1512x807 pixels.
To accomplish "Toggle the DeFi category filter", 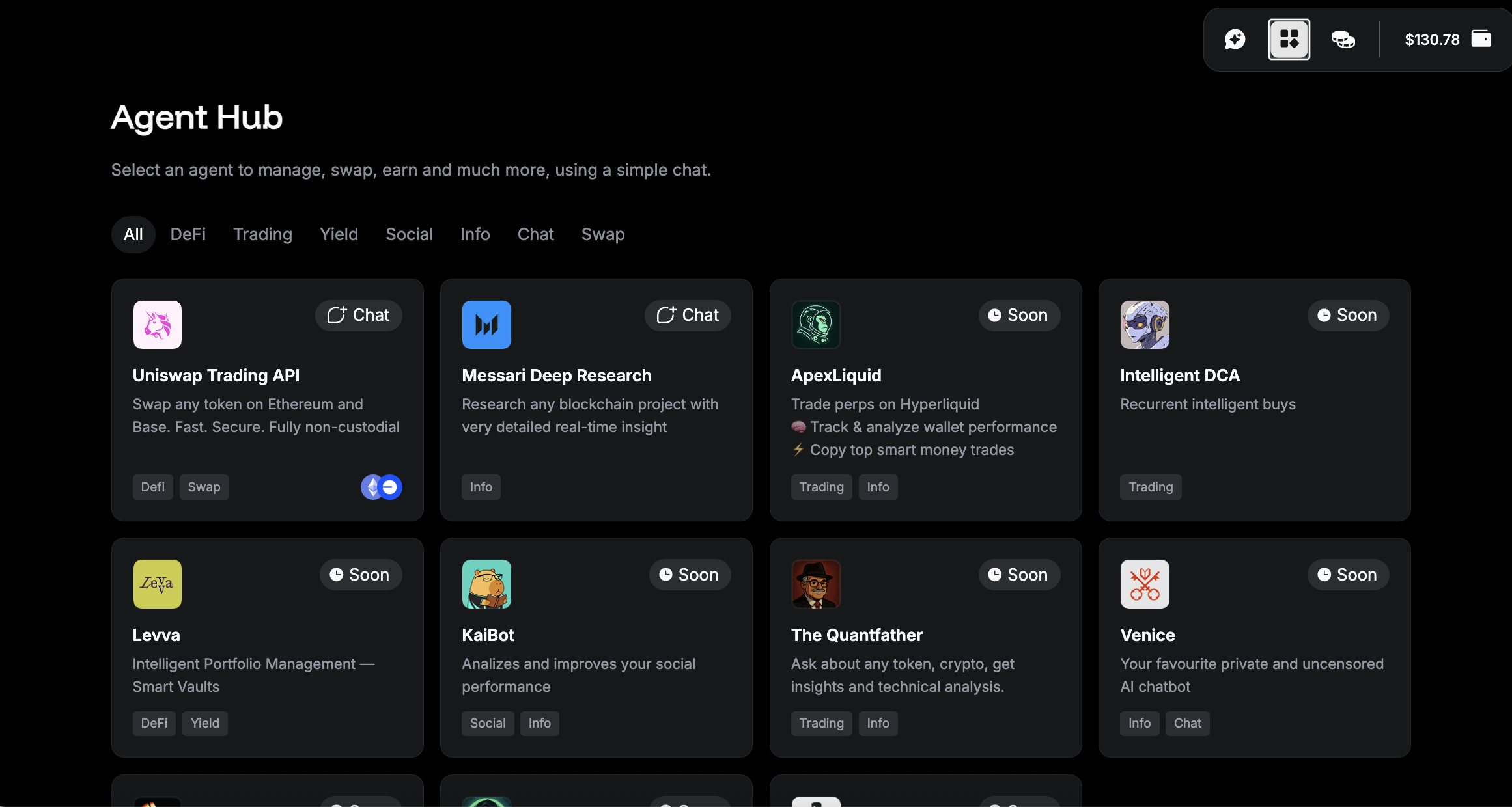I will point(188,234).
